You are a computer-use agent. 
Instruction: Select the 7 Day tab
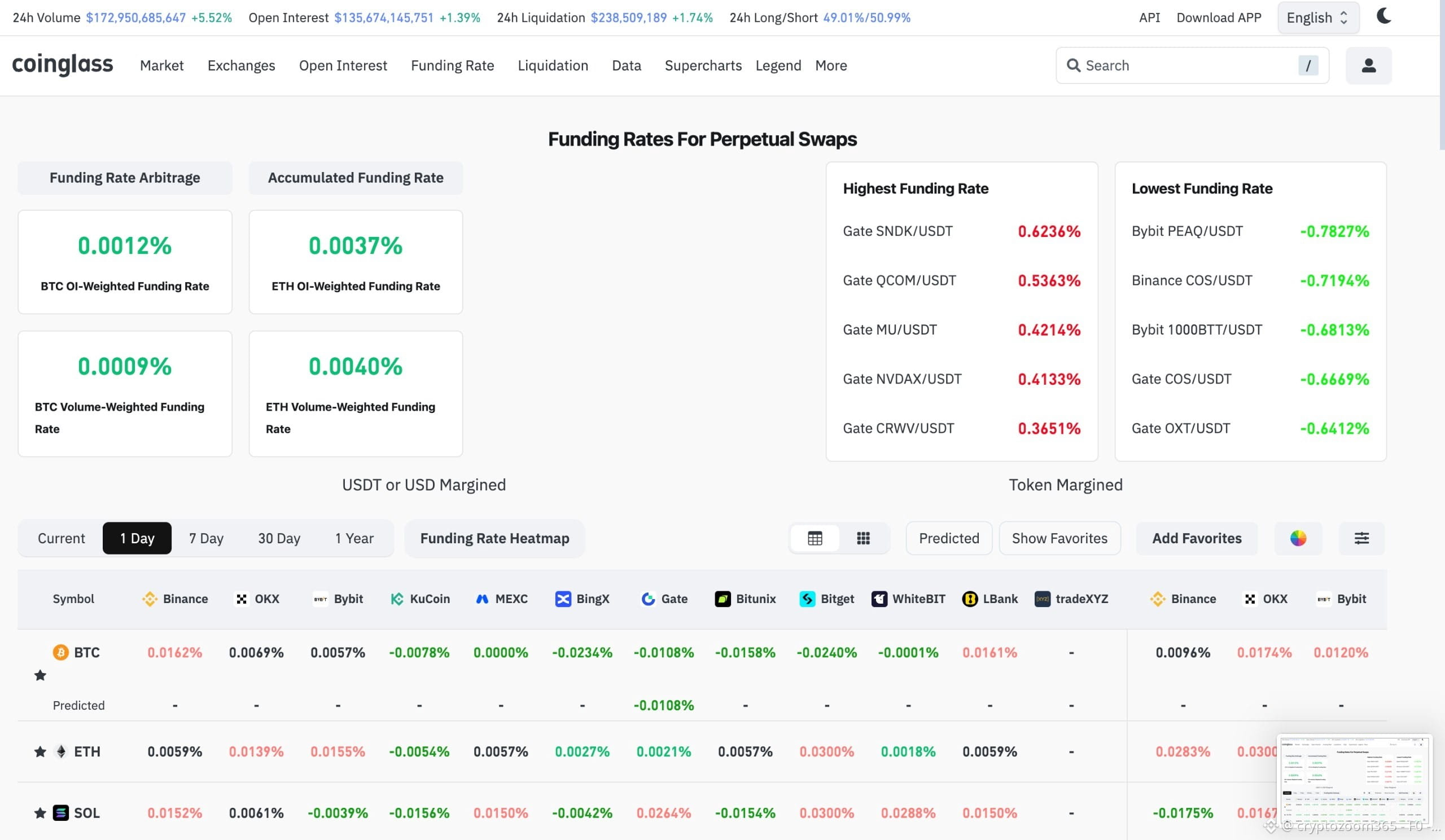pyautogui.click(x=206, y=538)
